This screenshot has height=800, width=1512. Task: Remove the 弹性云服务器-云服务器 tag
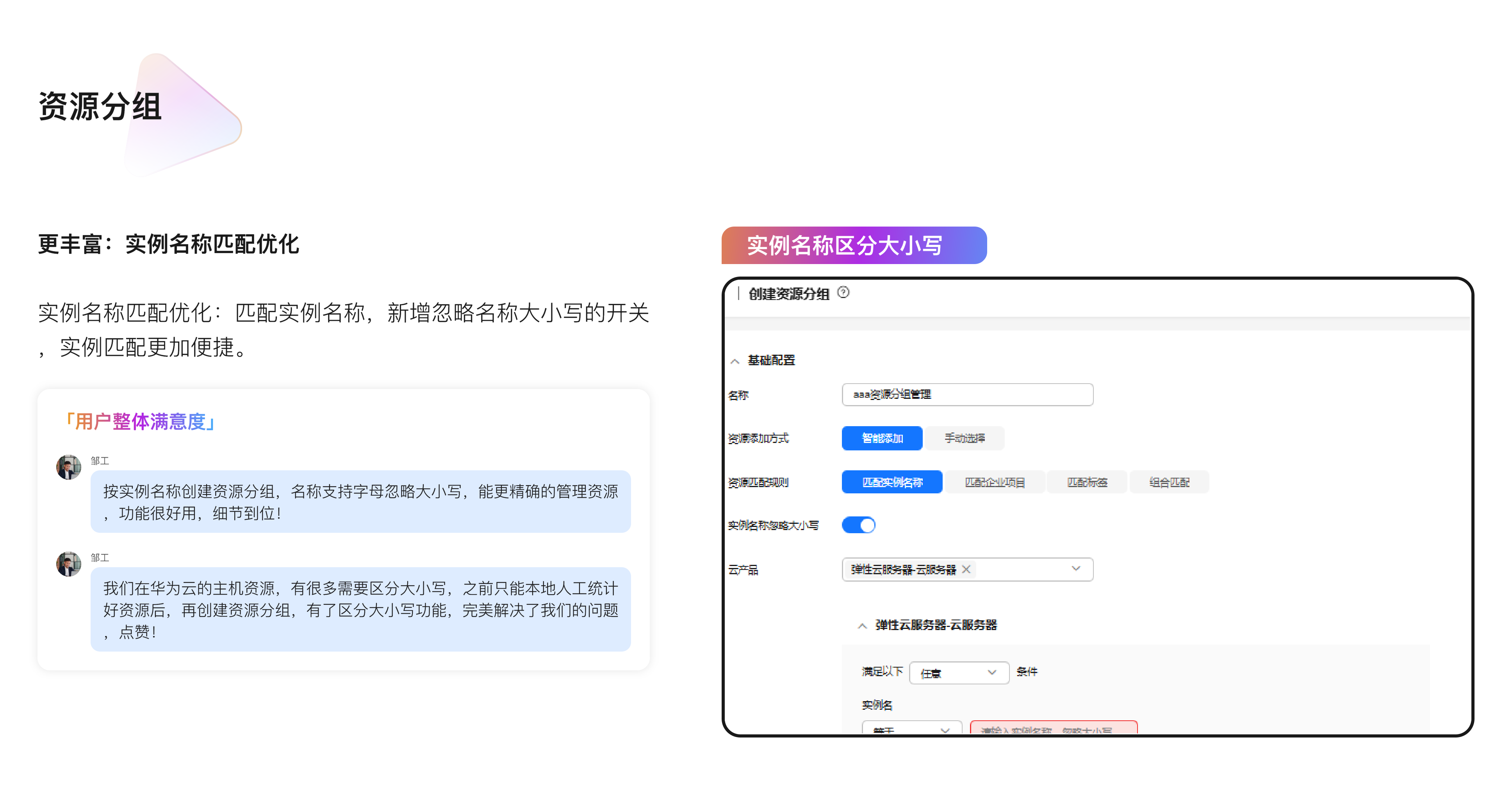pyautogui.click(x=966, y=569)
